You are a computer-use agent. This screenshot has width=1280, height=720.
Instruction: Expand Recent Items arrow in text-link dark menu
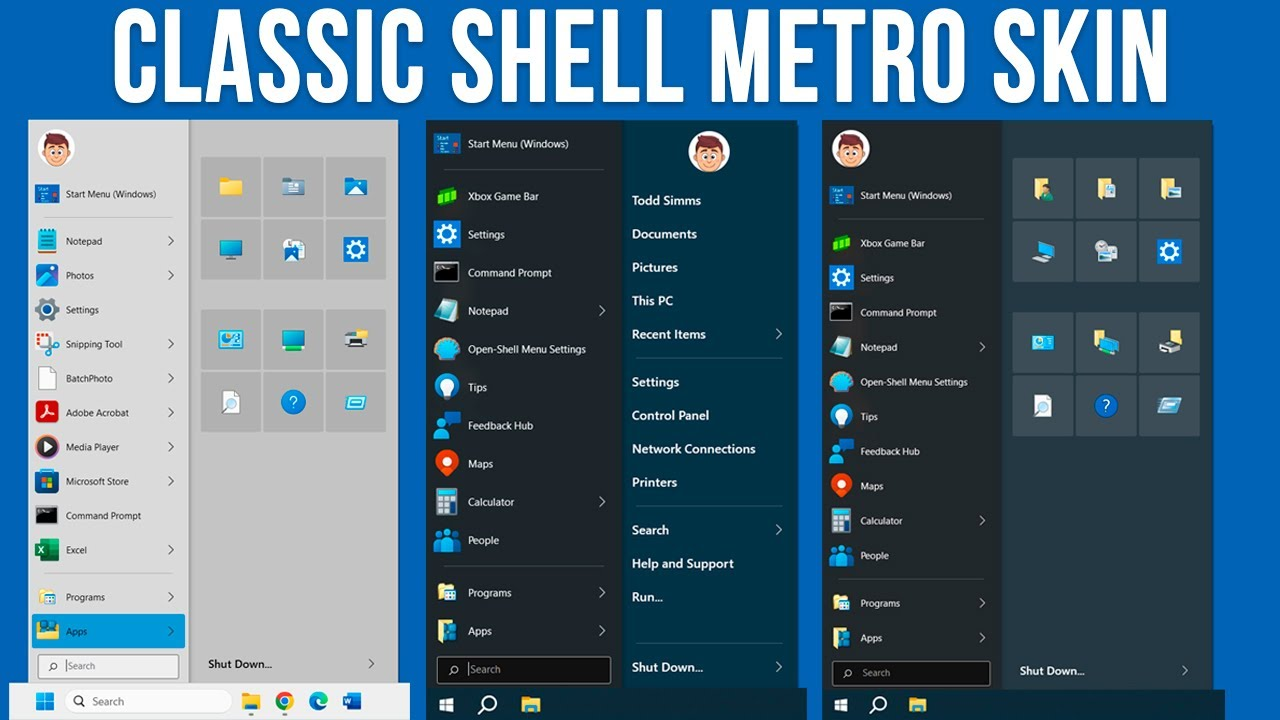pos(779,334)
